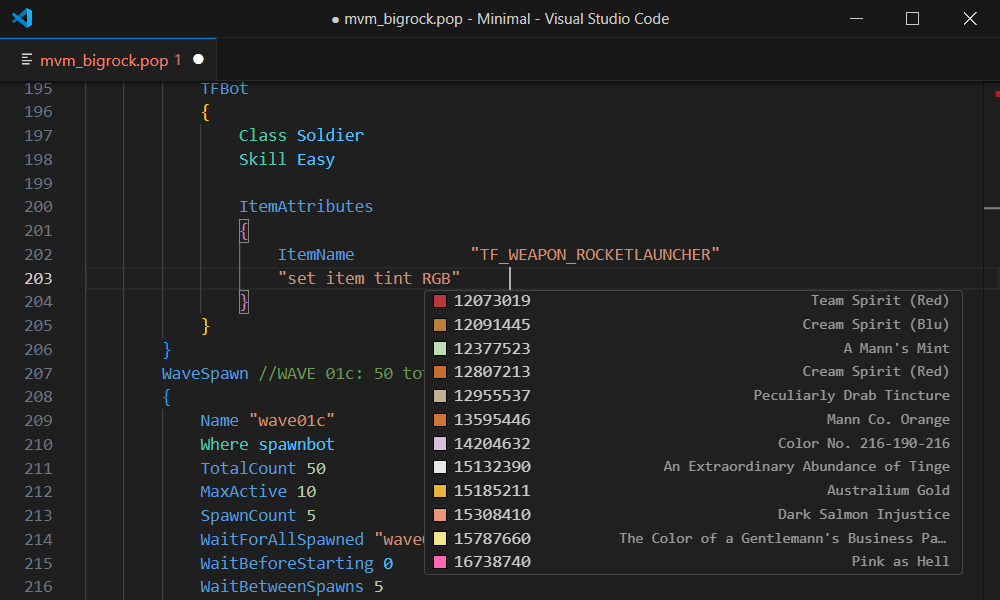Click the Visual Studio Code logo icon

pyautogui.click(x=22, y=18)
